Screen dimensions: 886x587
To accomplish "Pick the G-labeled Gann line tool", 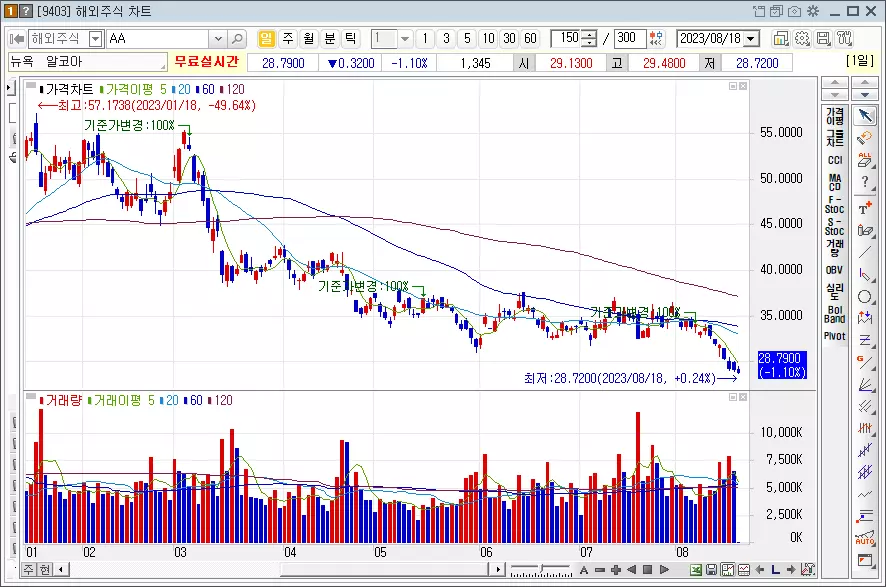I will pos(865,362).
